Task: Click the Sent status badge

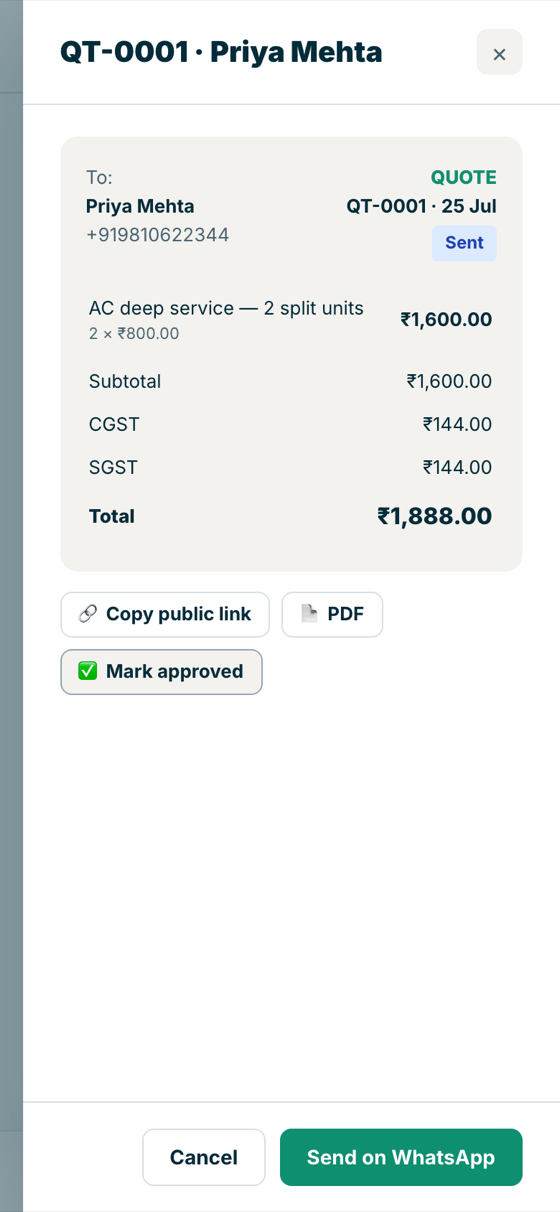Action: pos(464,243)
